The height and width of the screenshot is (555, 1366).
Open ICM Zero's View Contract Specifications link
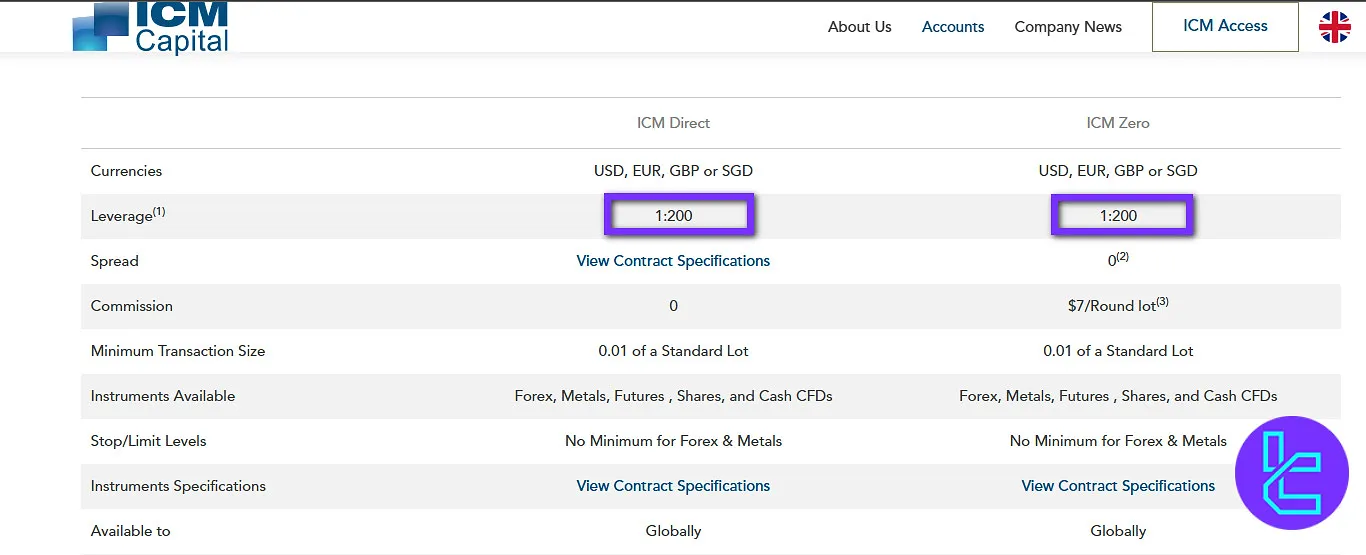[1118, 486]
